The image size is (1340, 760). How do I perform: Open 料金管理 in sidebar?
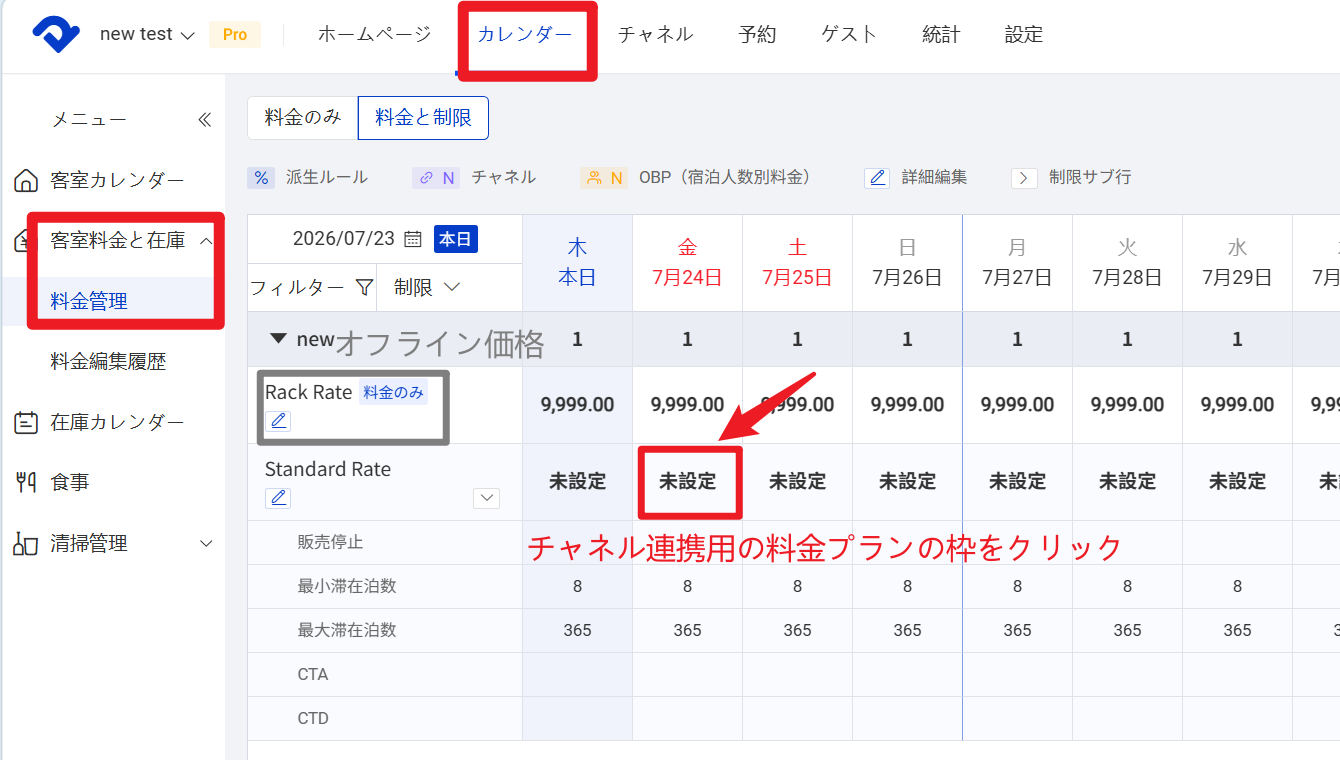pyautogui.click(x=89, y=301)
